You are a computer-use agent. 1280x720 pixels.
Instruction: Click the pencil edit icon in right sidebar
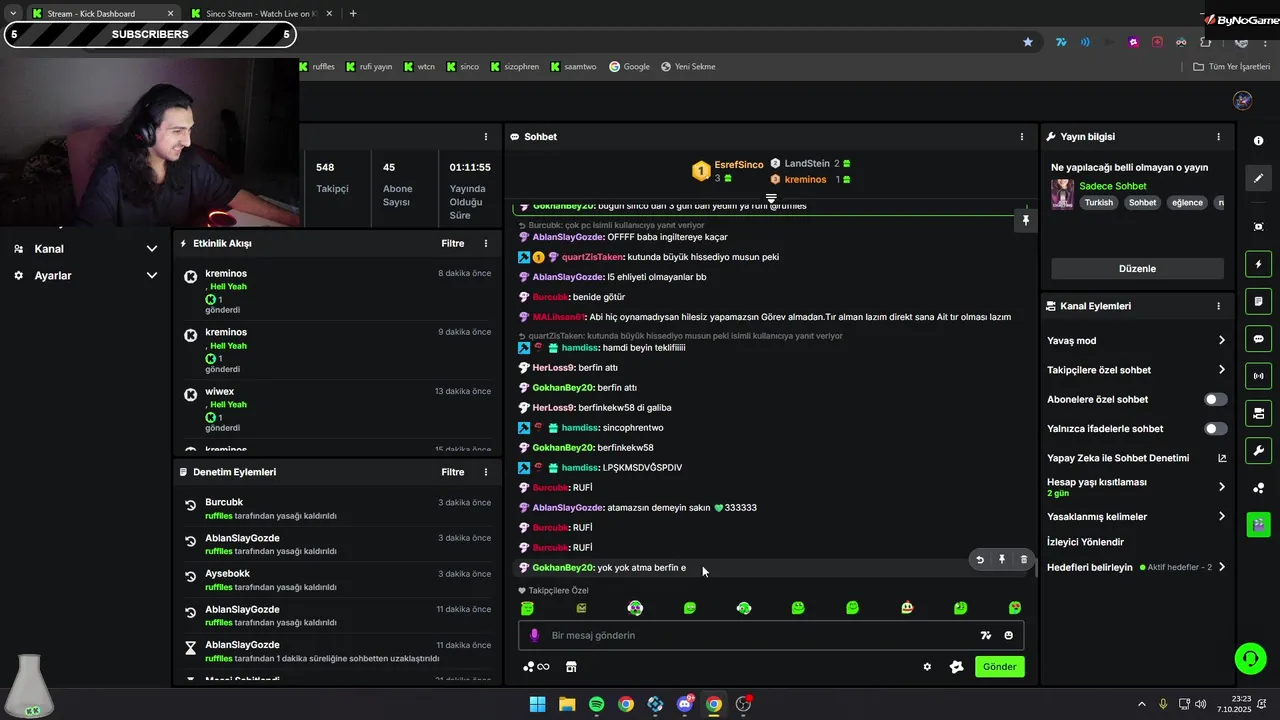click(x=1258, y=178)
